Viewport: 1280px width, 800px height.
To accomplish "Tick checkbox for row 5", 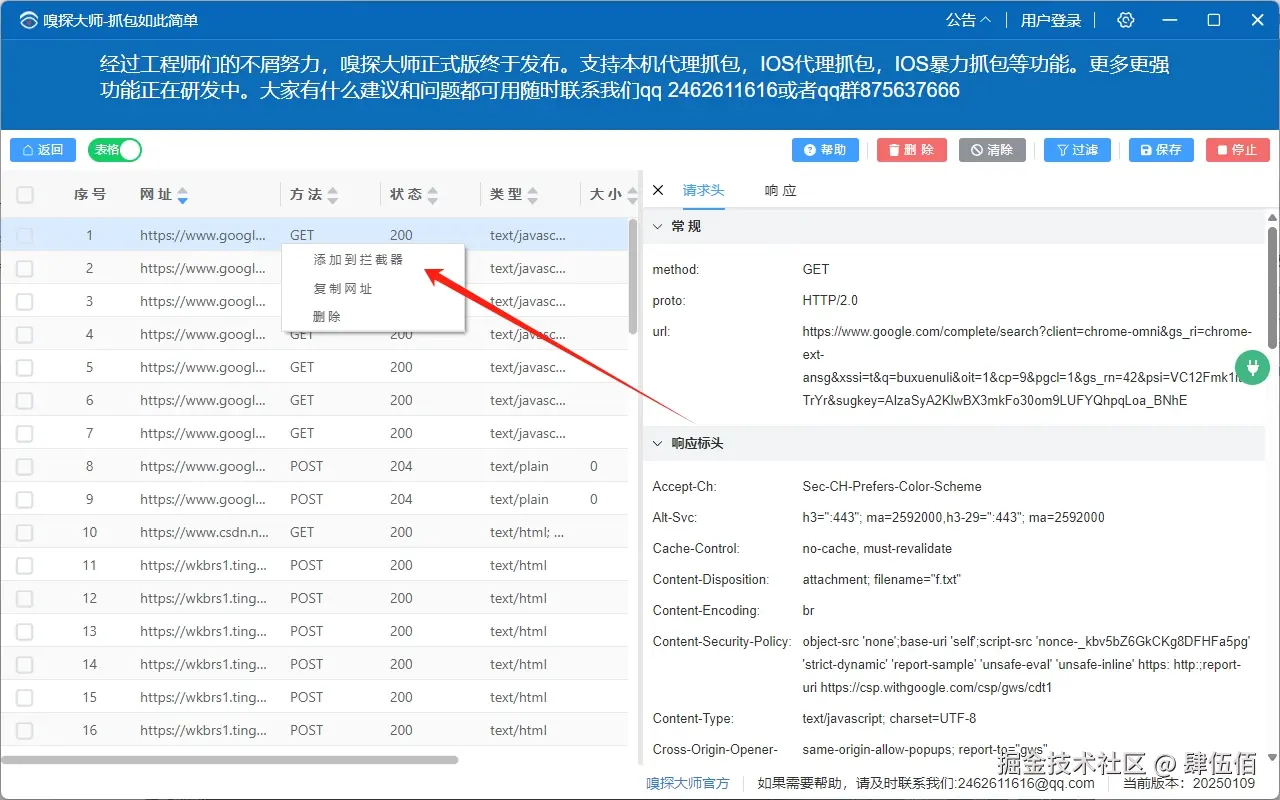I will pyautogui.click(x=25, y=368).
